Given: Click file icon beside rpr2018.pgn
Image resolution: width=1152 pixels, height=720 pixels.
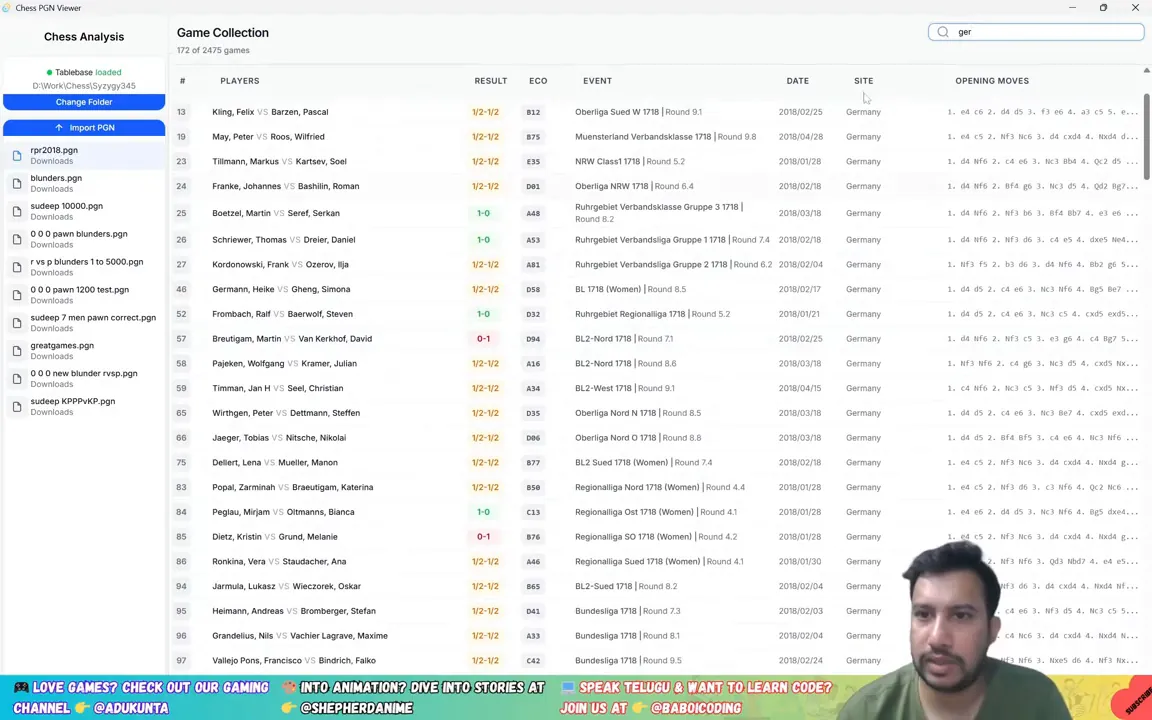Looking at the screenshot, I should (x=17, y=155).
